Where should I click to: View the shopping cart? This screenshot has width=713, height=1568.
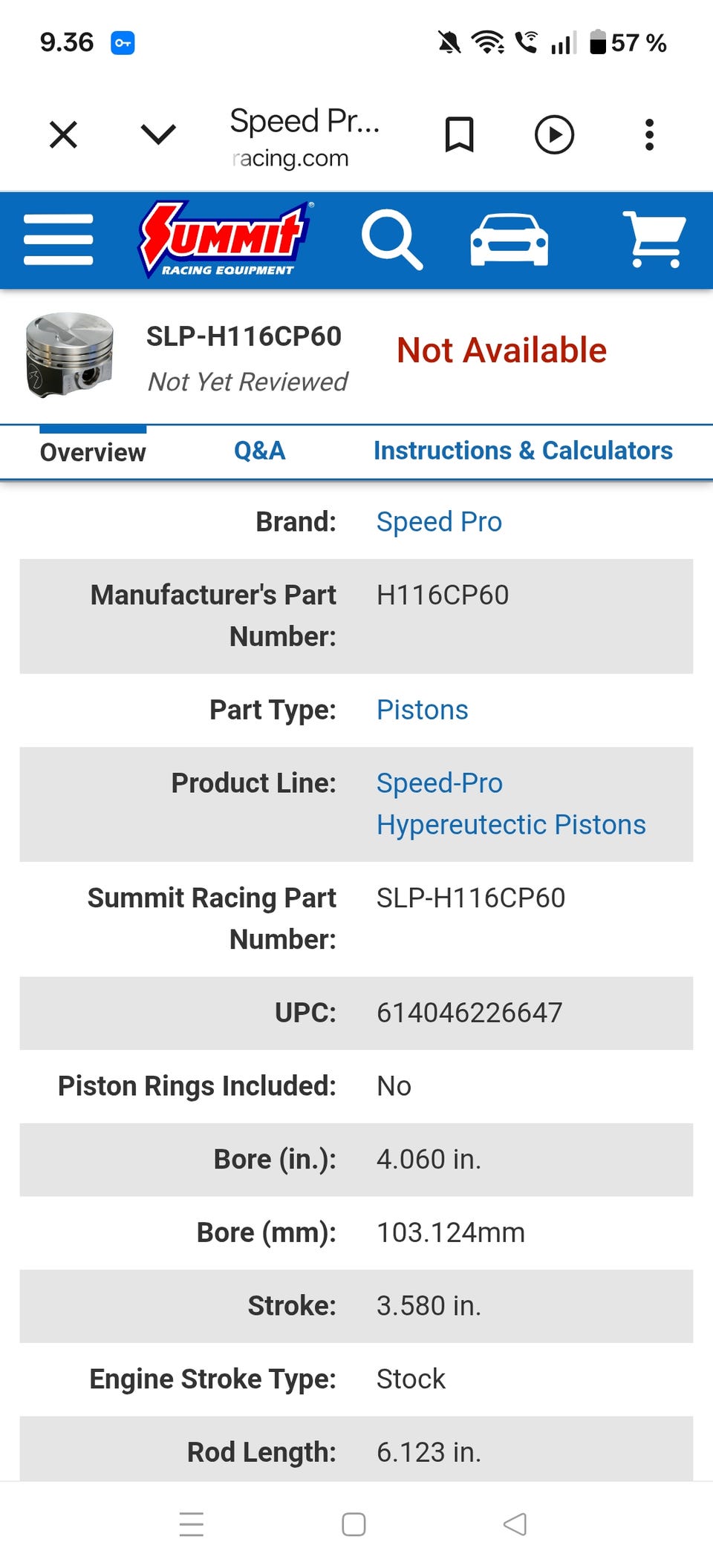tap(654, 240)
